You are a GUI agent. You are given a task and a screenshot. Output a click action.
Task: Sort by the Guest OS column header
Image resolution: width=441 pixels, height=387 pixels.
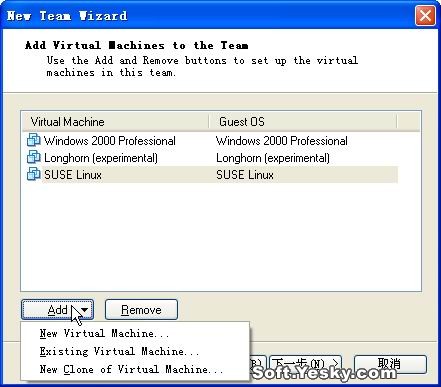point(303,122)
